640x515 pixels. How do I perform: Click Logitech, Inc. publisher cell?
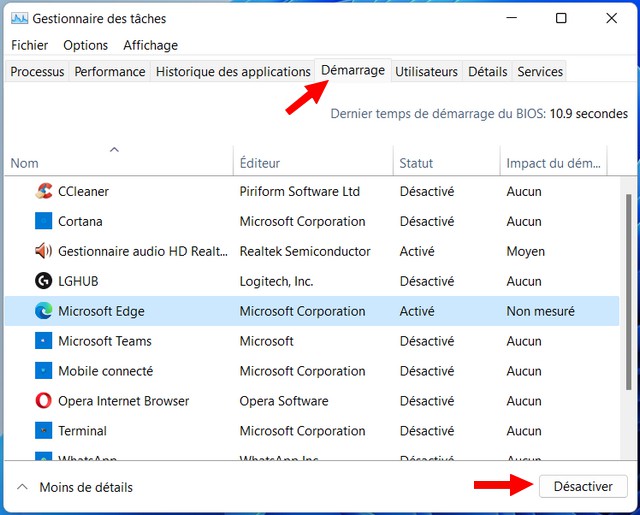click(x=276, y=281)
